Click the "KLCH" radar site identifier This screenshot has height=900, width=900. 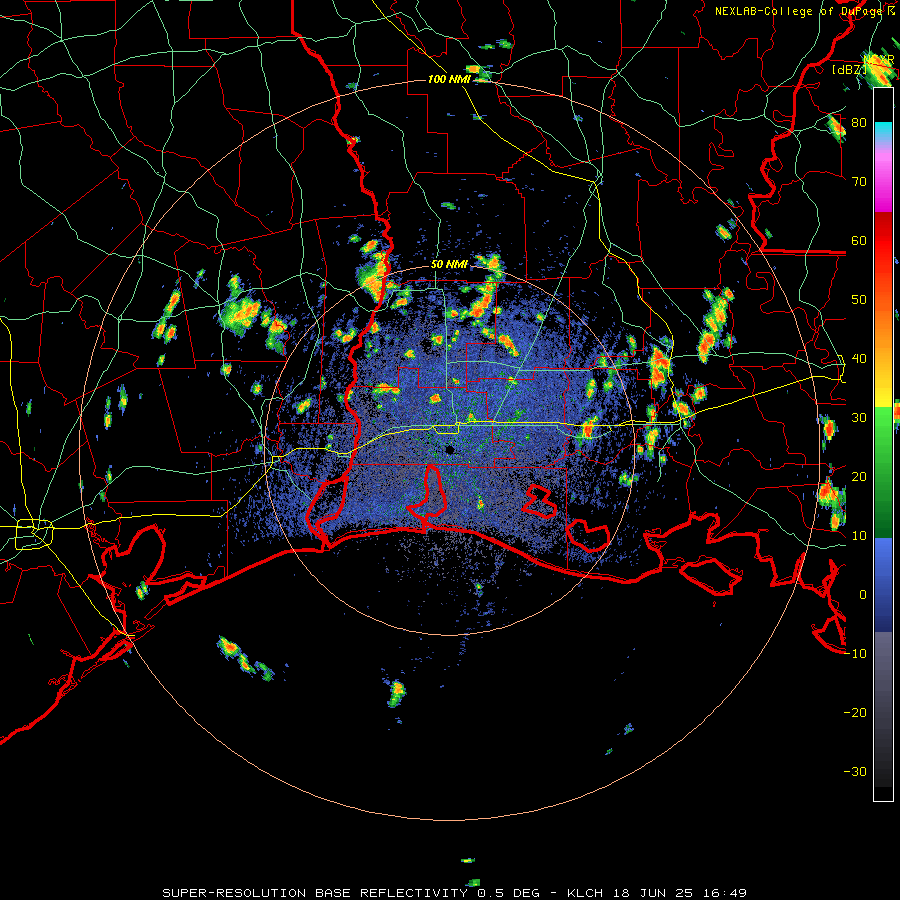(x=584, y=893)
